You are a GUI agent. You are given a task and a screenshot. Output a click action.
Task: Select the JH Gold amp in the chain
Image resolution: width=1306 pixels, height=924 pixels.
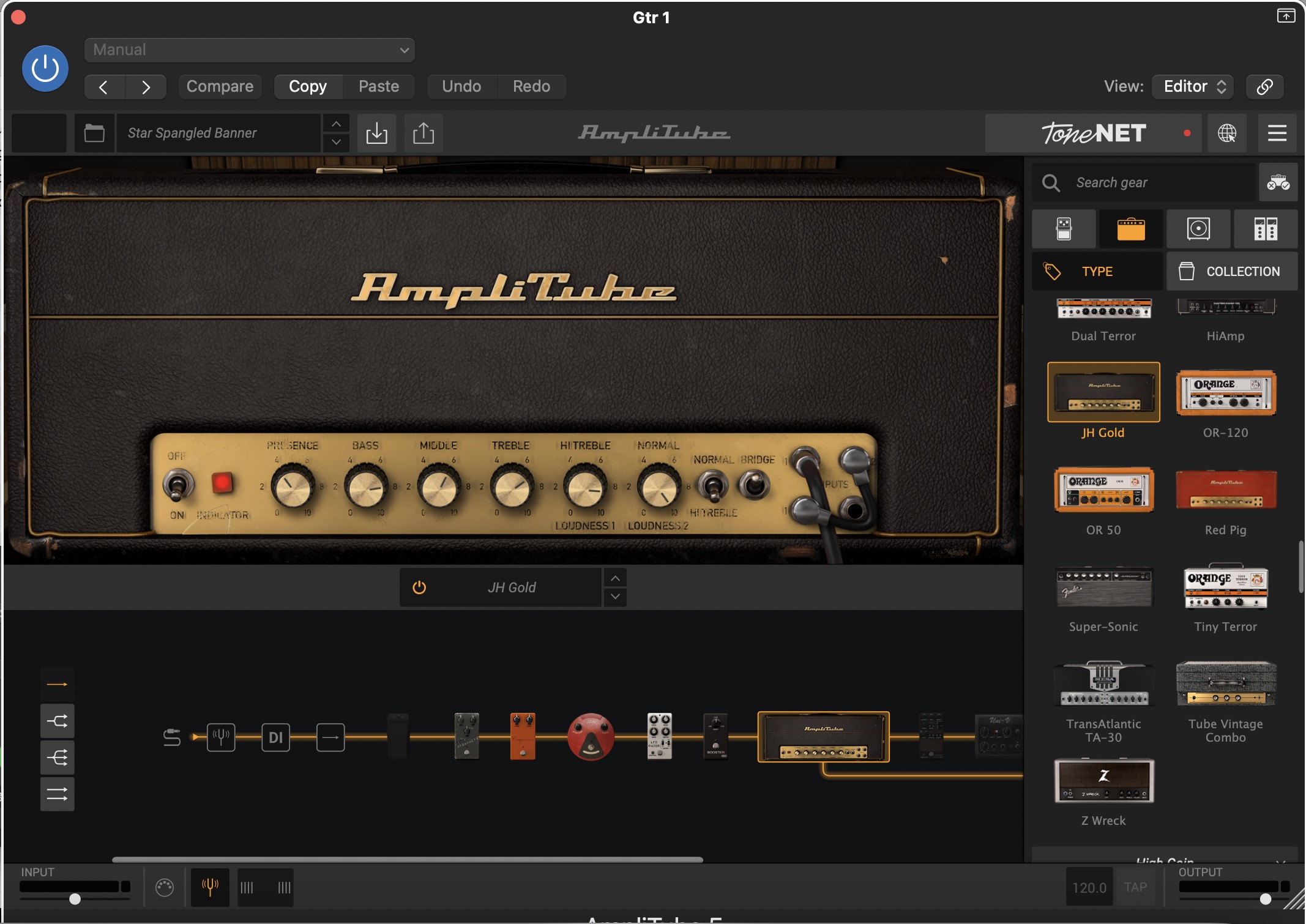(824, 737)
